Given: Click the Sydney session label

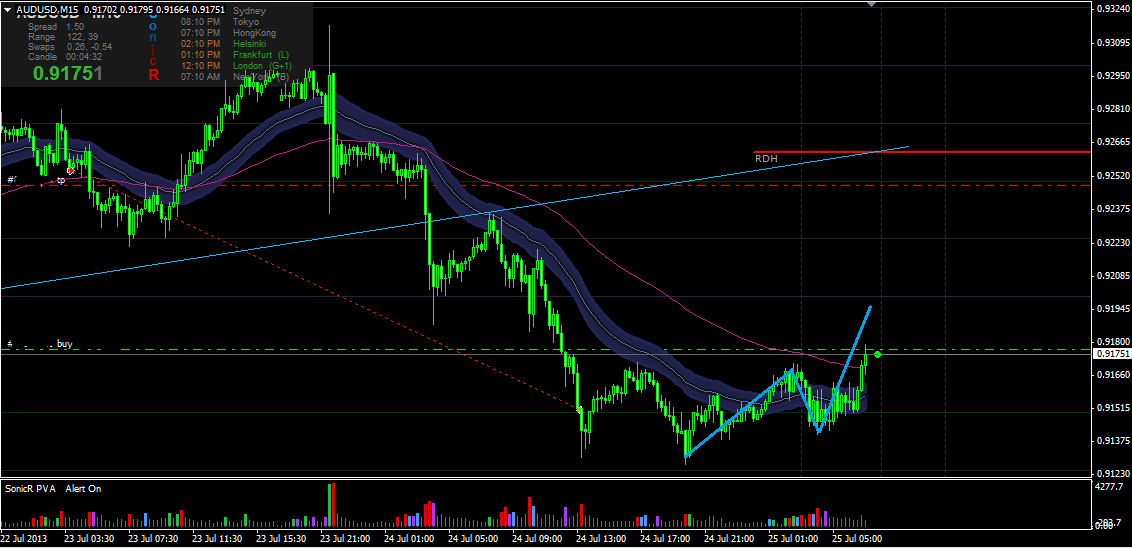Looking at the screenshot, I should point(249,12).
